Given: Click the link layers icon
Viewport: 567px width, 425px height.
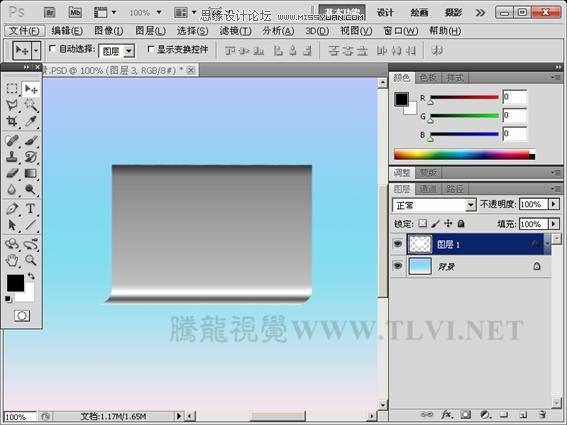Looking at the screenshot, I should pos(427,414).
